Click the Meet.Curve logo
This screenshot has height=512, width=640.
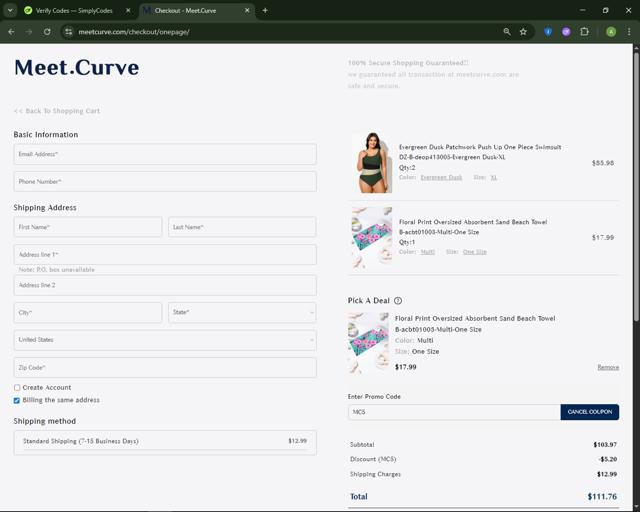77,67
